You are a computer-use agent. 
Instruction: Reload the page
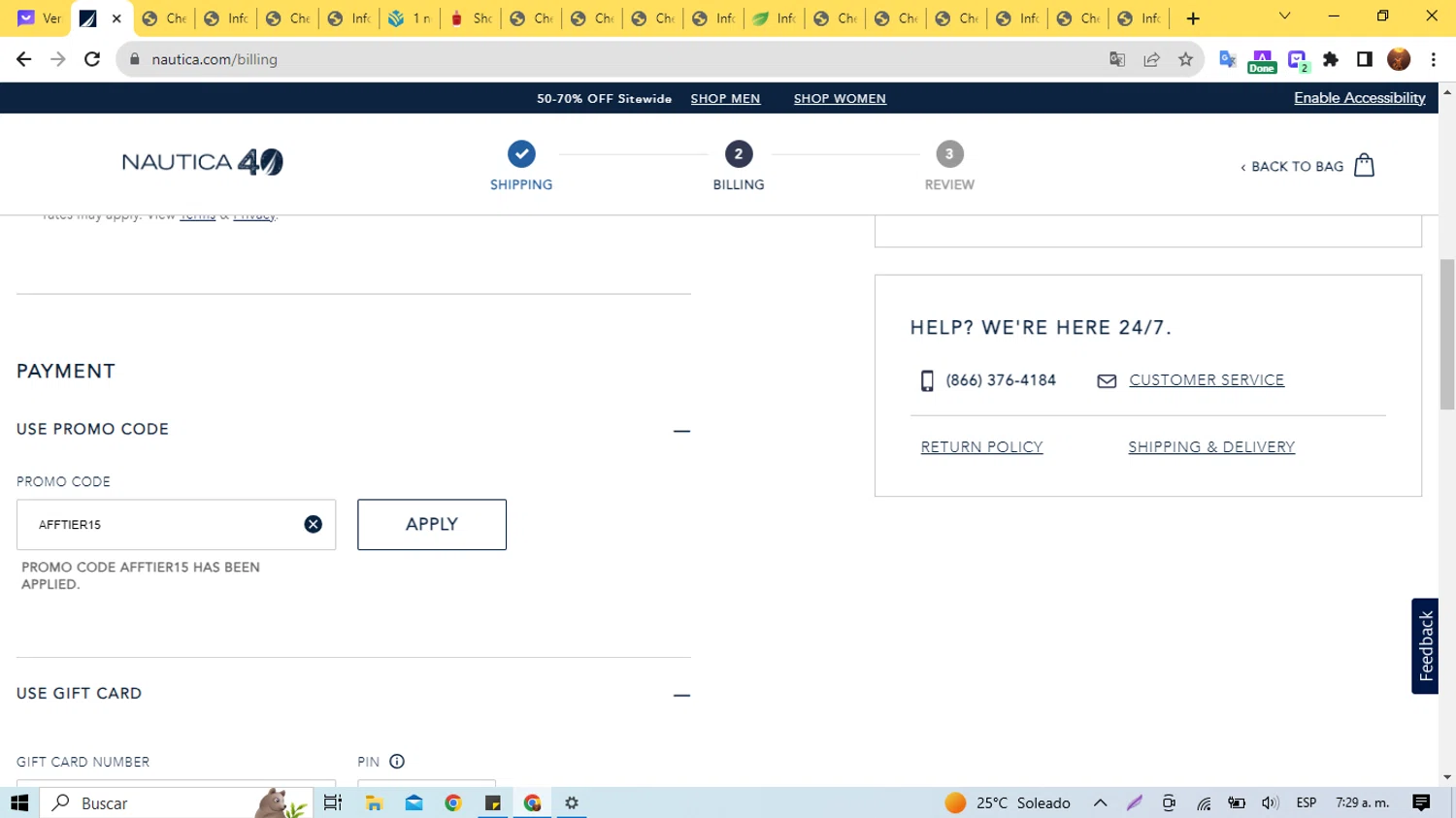(x=92, y=59)
